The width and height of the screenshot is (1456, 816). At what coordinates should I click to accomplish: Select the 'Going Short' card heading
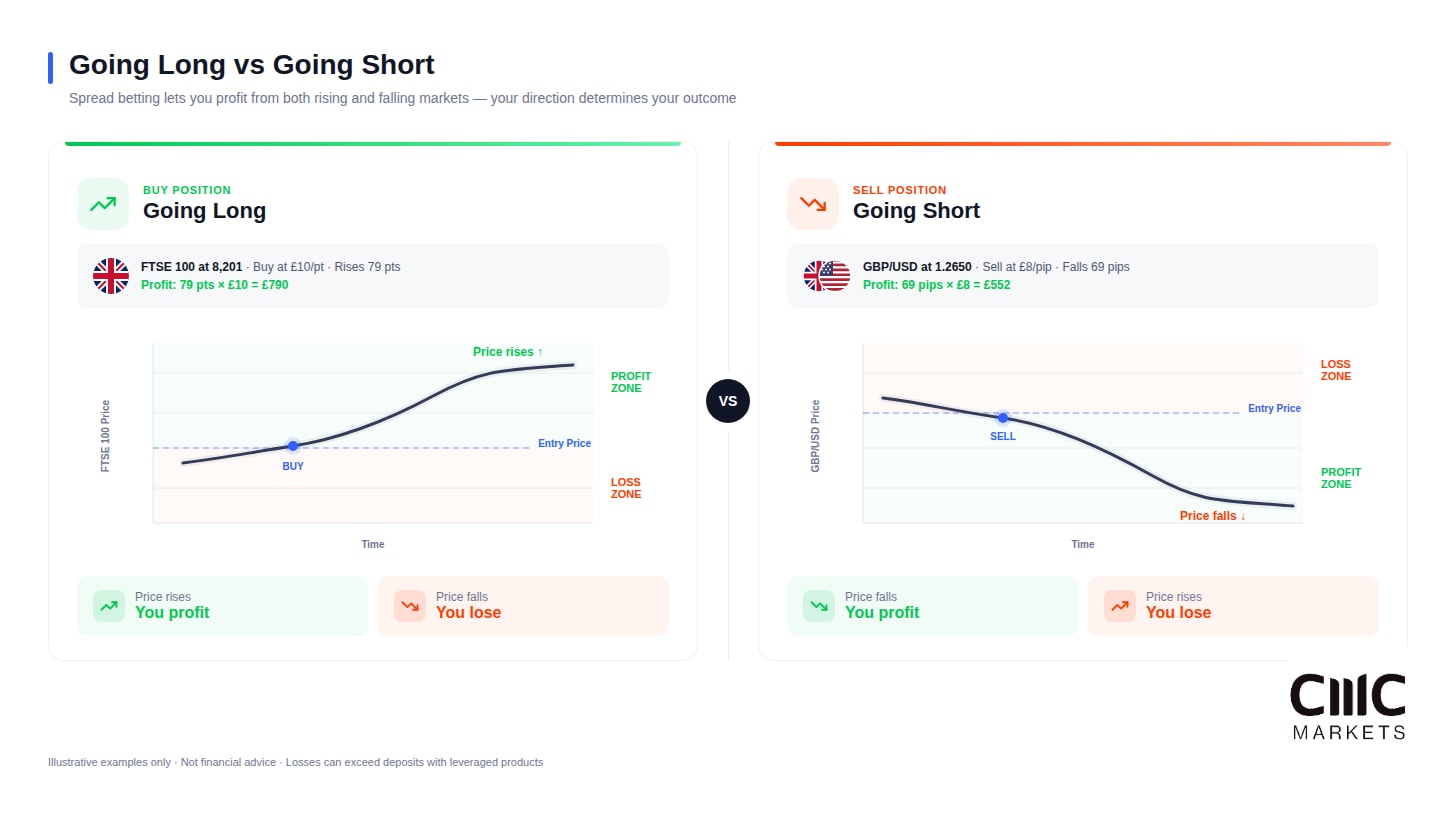916,211
